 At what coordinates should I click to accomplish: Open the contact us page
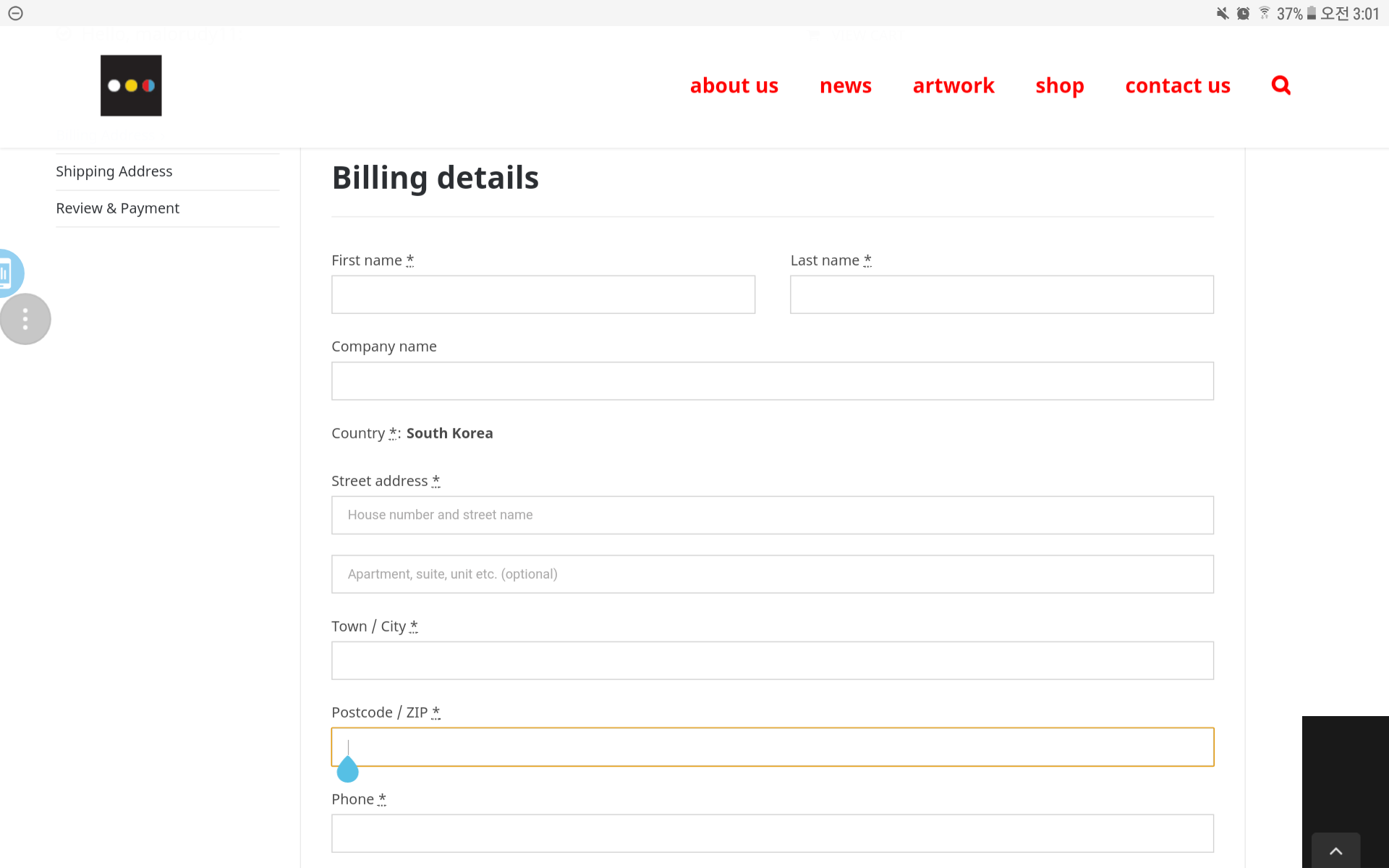pyautogui.click(x=1177, y=85)
